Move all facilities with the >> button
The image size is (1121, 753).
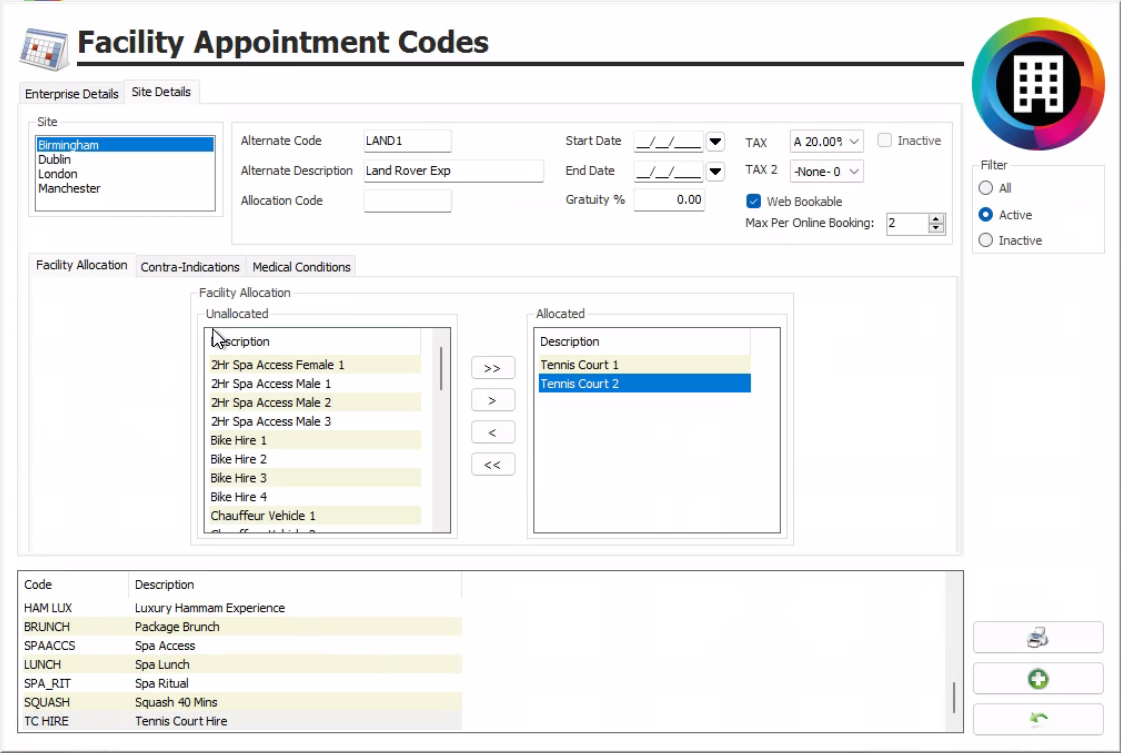492,368
